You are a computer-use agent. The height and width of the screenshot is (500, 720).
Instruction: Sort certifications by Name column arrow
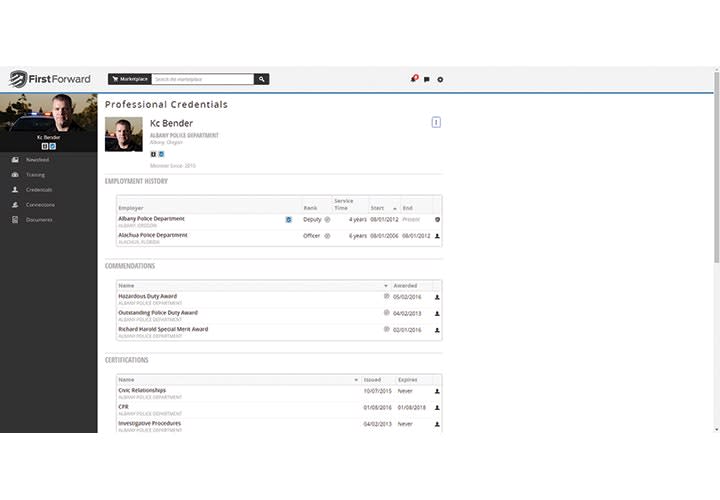click(x=356, y=380)
